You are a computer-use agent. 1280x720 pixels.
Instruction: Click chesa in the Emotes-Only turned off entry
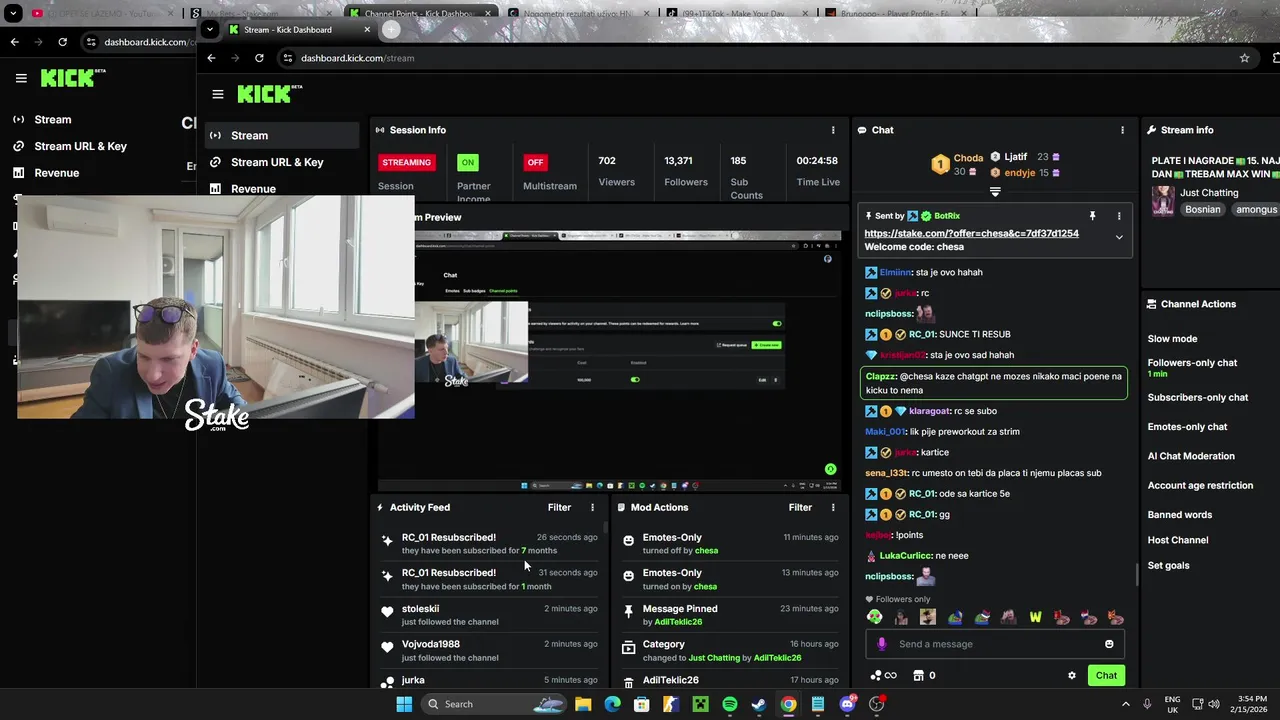click(x=706, y=551)
